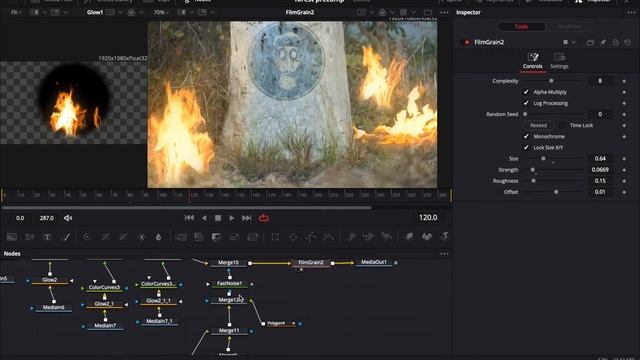Add a BSpline mask from toolbar
The width and height of the screenshot is (640, 360).
[x=329, y=237]
